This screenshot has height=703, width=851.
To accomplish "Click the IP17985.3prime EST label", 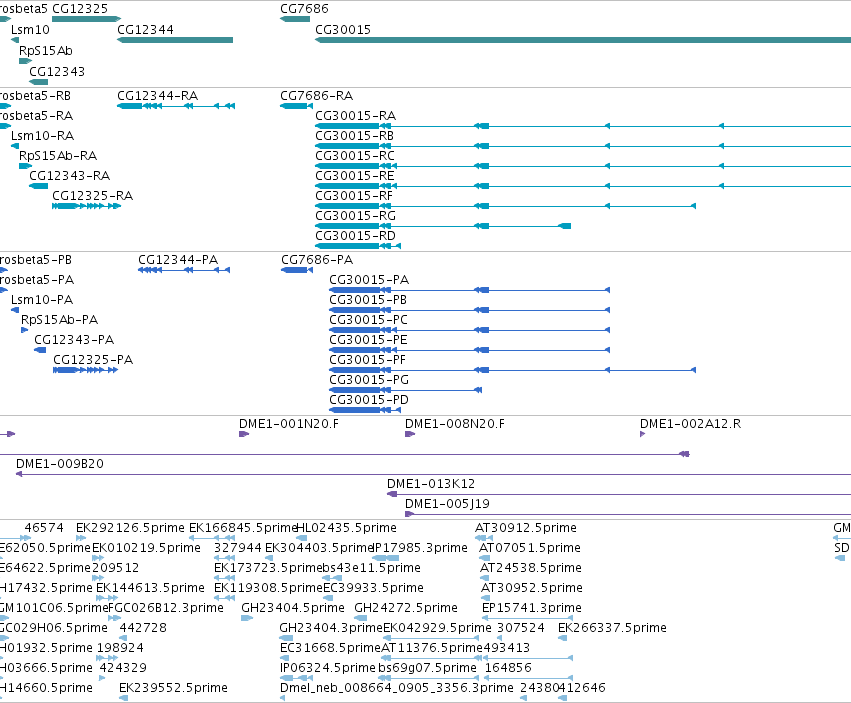I will click(x=421, y=548).
